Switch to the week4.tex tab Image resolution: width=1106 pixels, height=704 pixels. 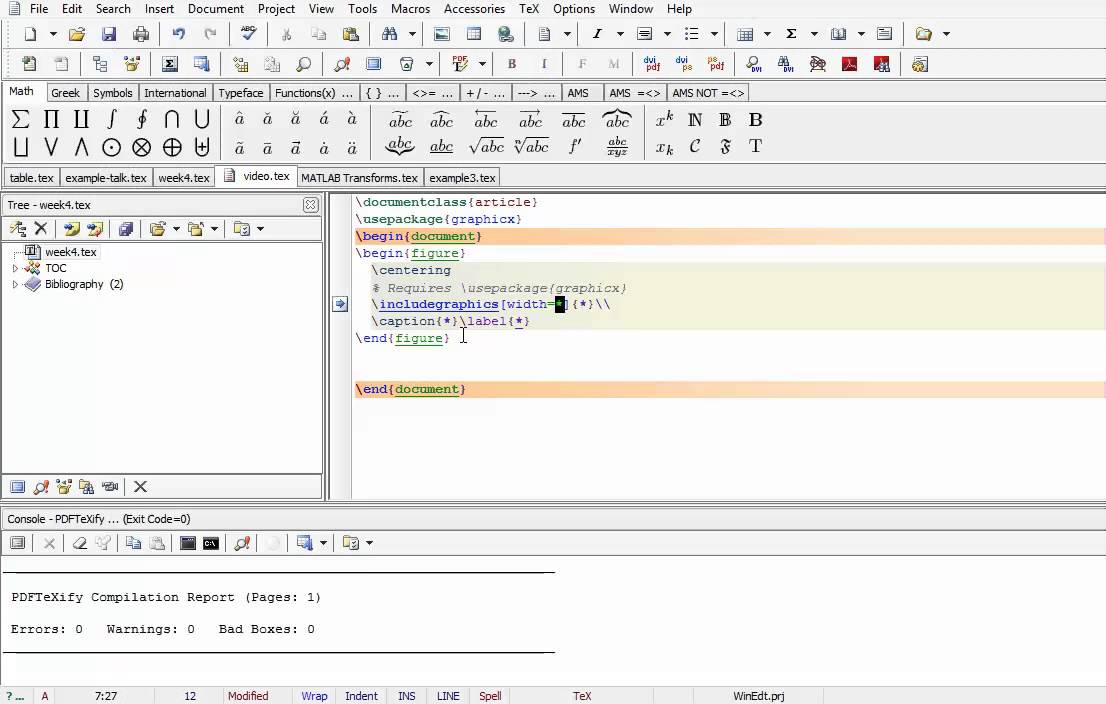click(184, 178)
